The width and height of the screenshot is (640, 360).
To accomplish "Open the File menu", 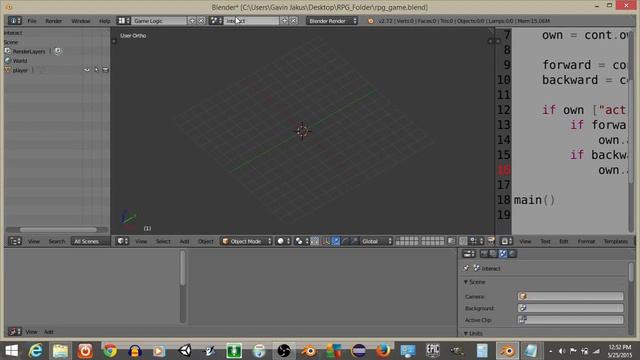I will [32, 21].
